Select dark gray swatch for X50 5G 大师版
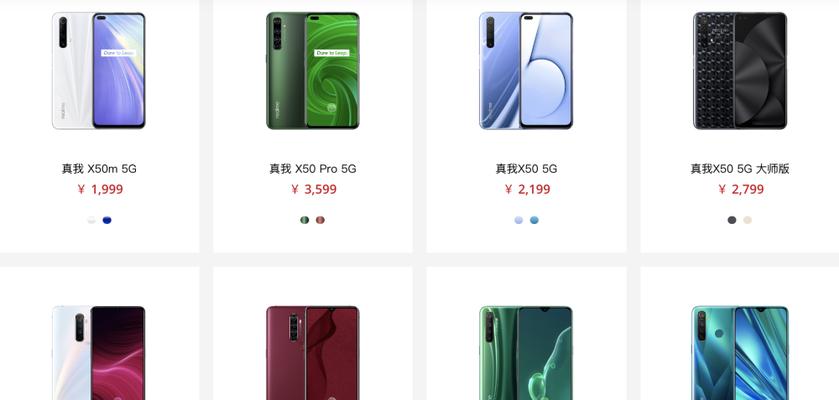Screen dimensions: 839x400 (x=732, y=220)
